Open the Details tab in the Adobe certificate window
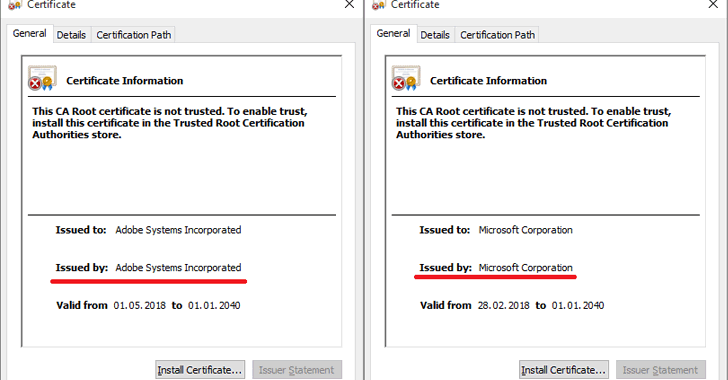 click(71, 35)
